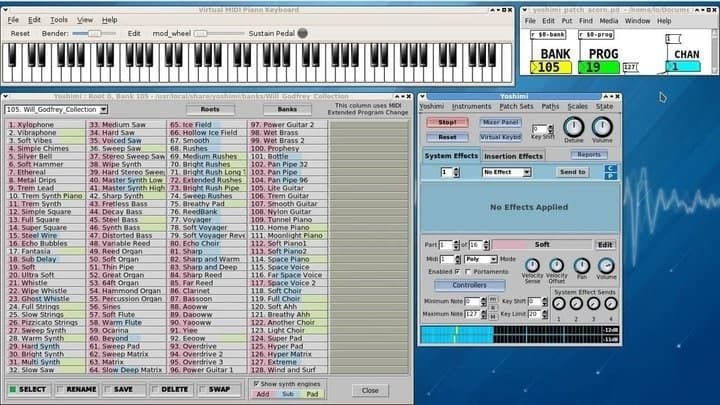Image resolution: width=720 pixels, height=405 pixels.
Task: Click the R button between the note limits
Action: pyautogui.click(x=493, y=308)
